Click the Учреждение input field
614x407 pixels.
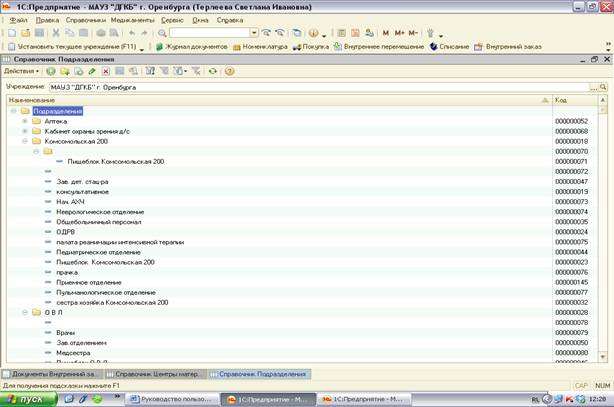[x=320, y=87]
